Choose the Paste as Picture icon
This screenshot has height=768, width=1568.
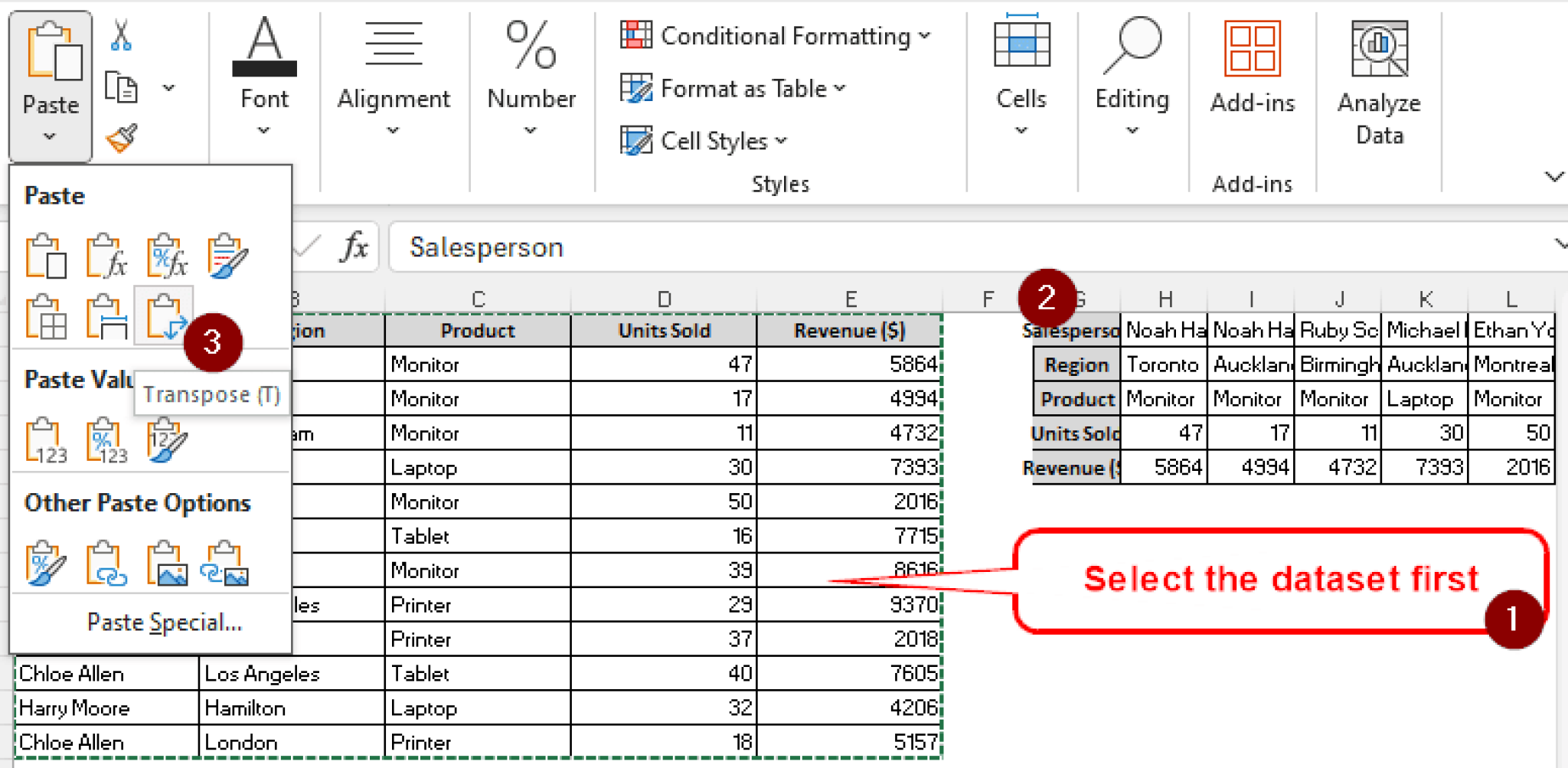point(168,564)
